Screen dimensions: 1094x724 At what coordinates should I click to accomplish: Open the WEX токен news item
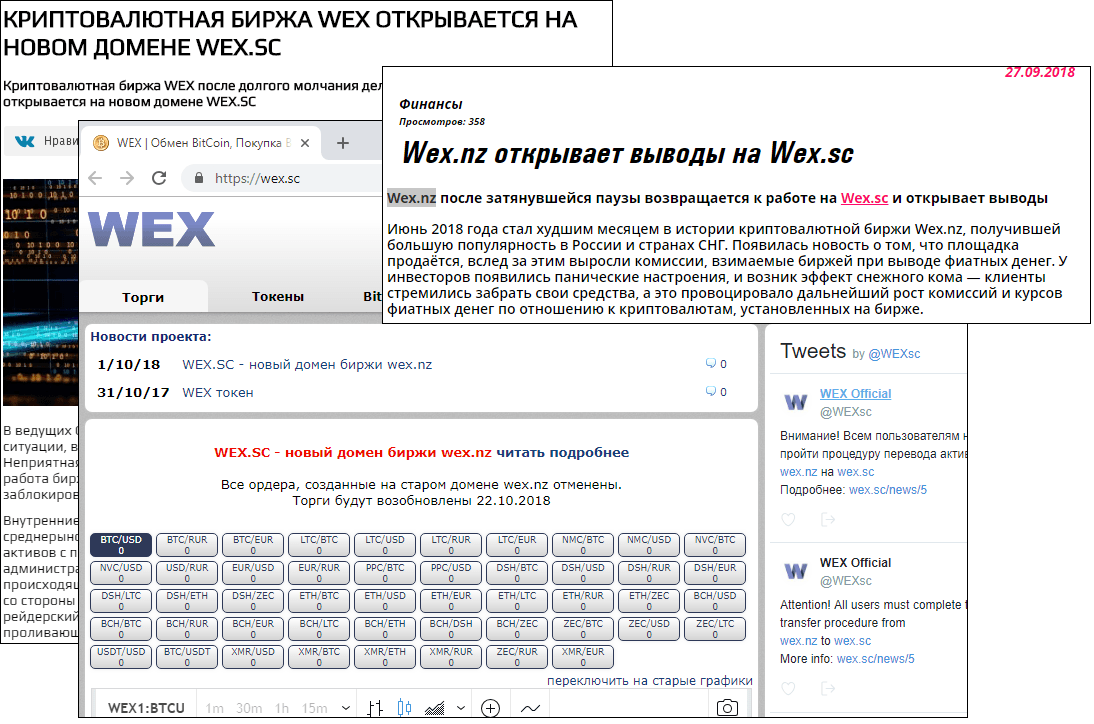click(x=218, y=393)
